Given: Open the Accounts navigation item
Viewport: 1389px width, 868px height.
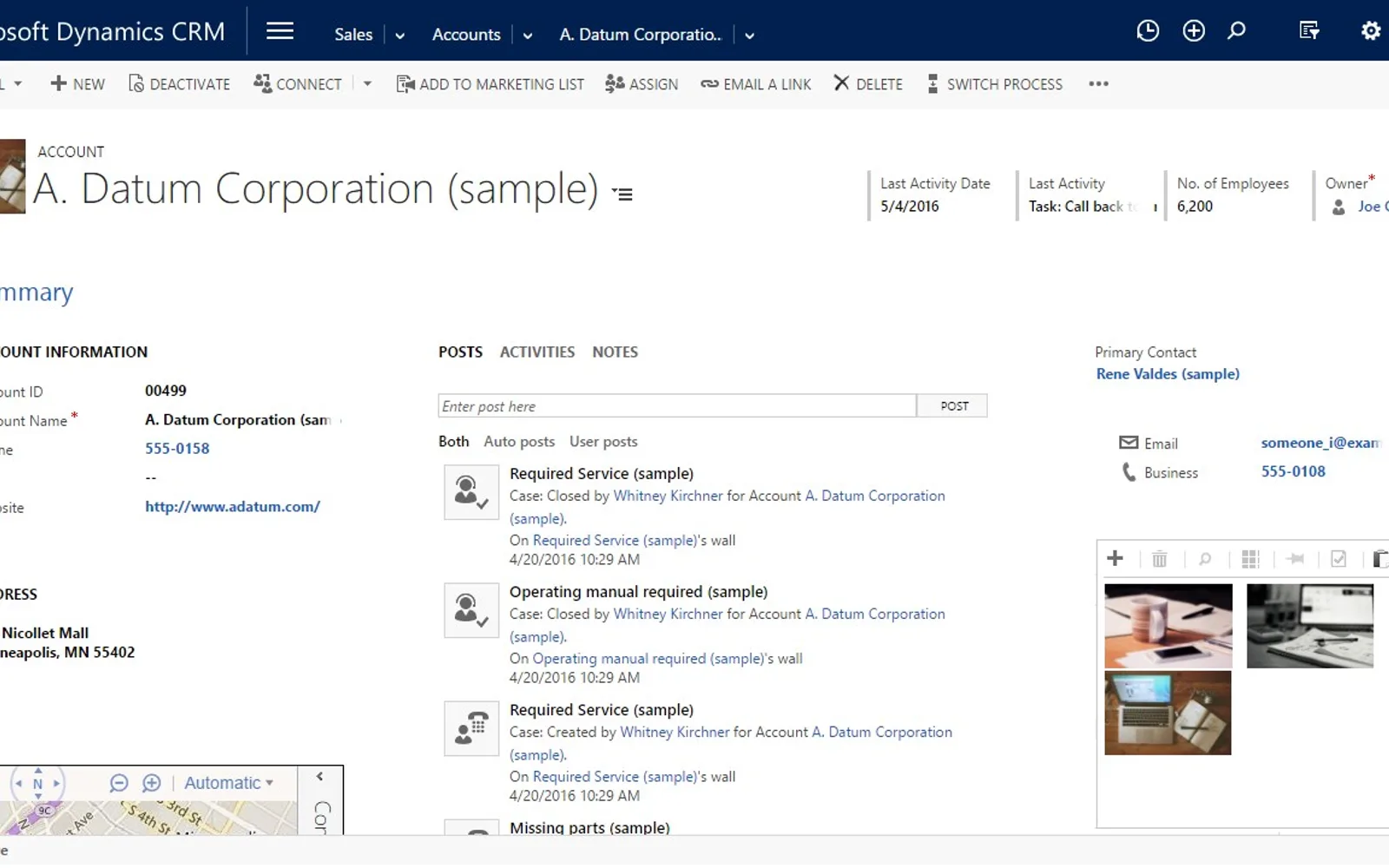Looking at the screenshot, I should (x=466, y=35).
